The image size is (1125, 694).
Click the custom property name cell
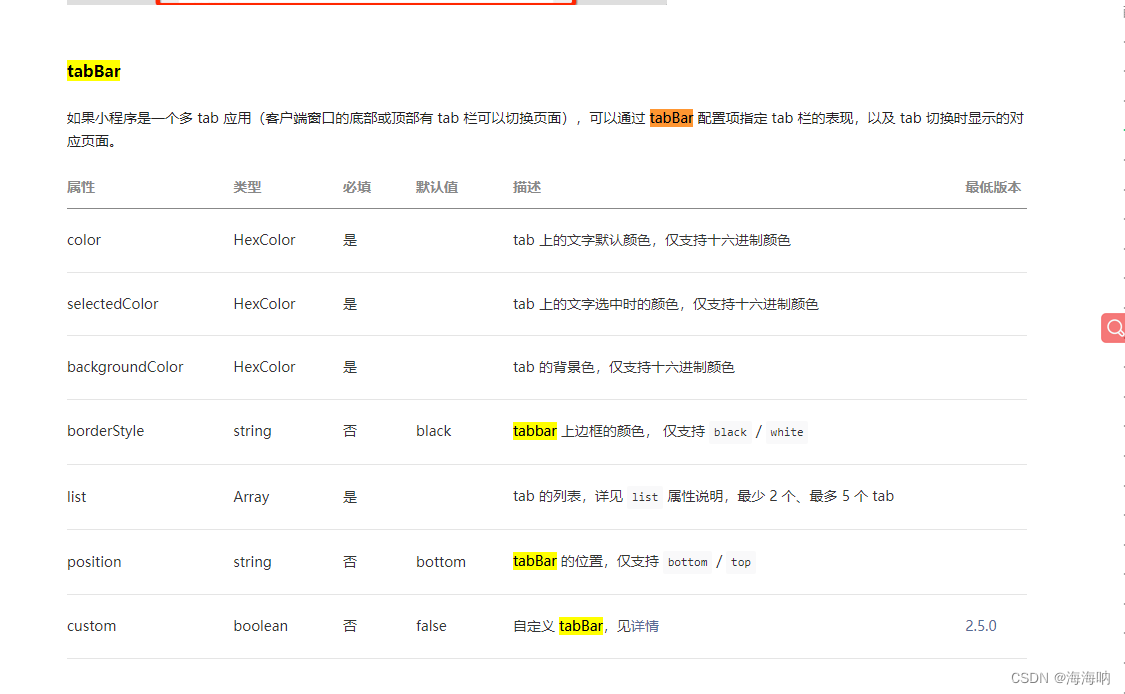coord(91,625)
